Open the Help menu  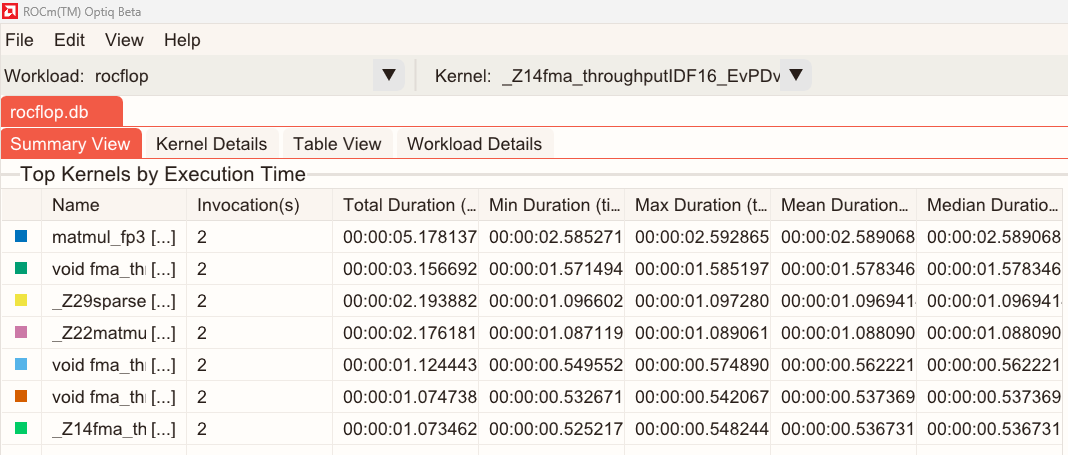click(x=182, y=40)
